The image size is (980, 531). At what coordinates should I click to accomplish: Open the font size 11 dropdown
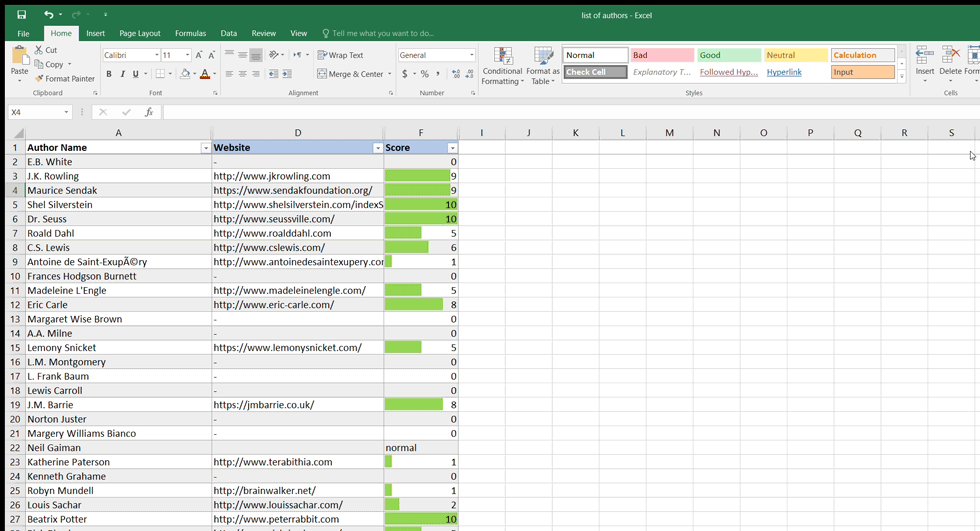187,56
